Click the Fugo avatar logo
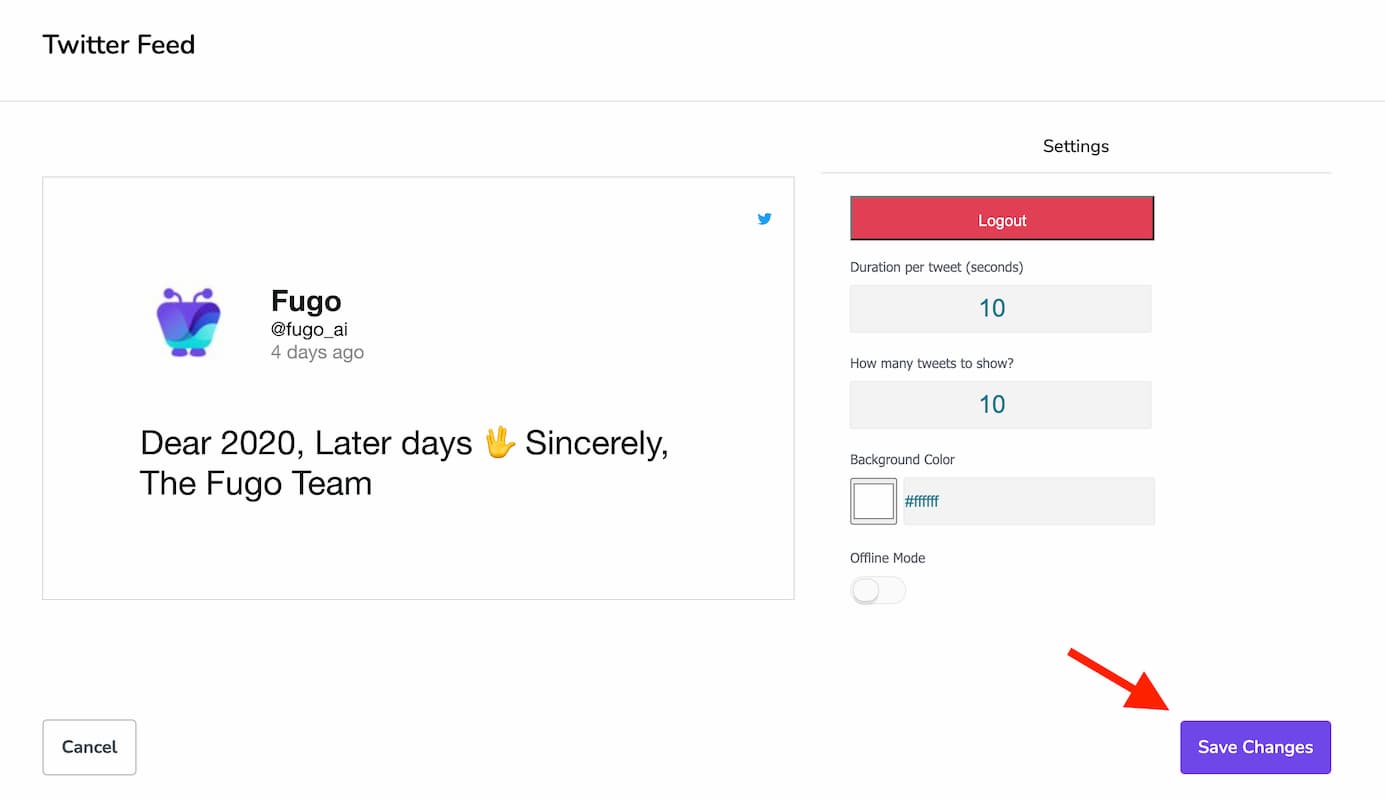The height and width of the screenshot is (800, 1385). point(188,322)
